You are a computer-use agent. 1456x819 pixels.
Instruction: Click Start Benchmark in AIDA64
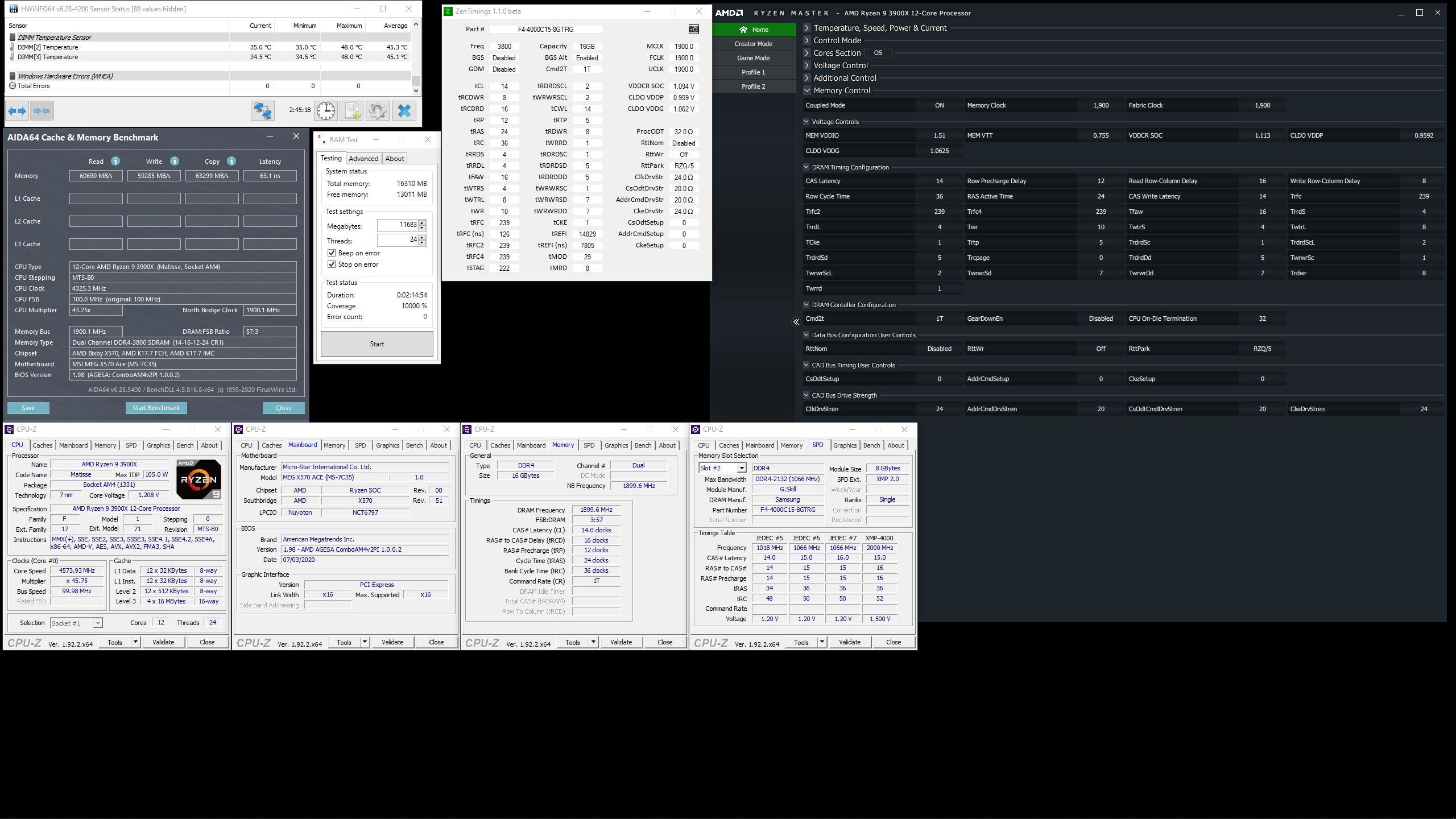coord(156,408)
